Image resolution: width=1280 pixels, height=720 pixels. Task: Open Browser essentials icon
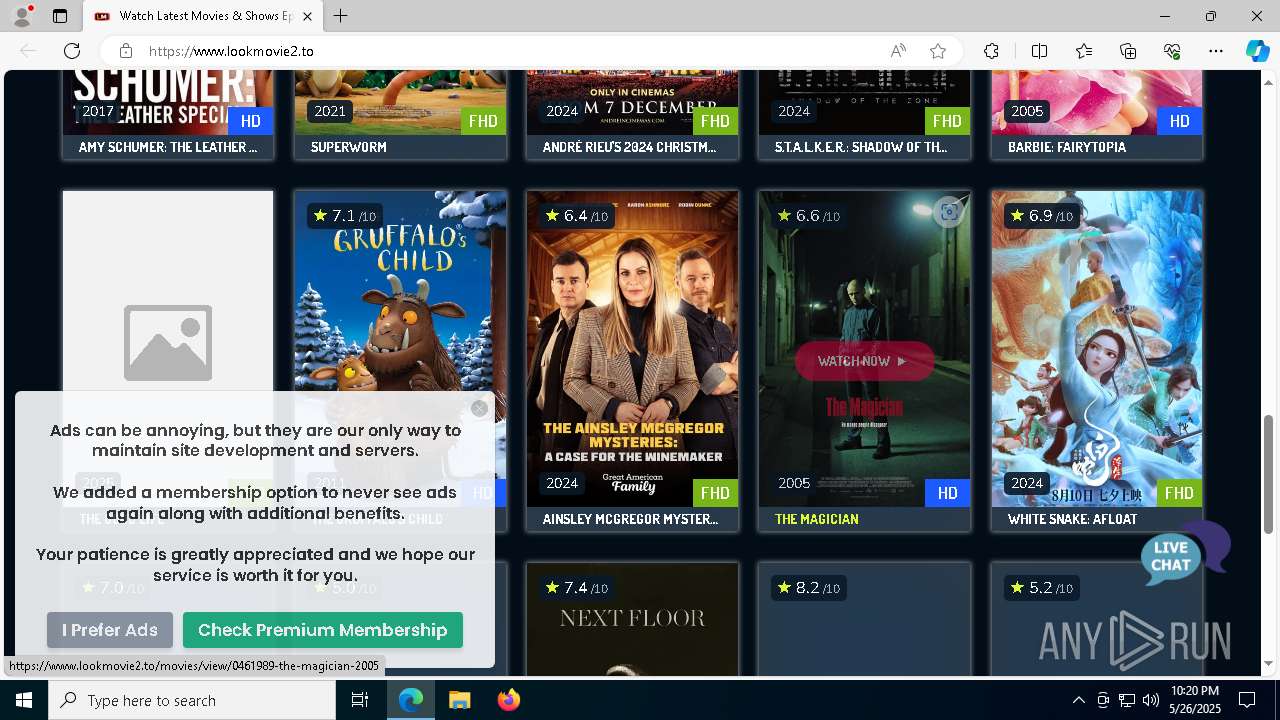point(1172,51)
